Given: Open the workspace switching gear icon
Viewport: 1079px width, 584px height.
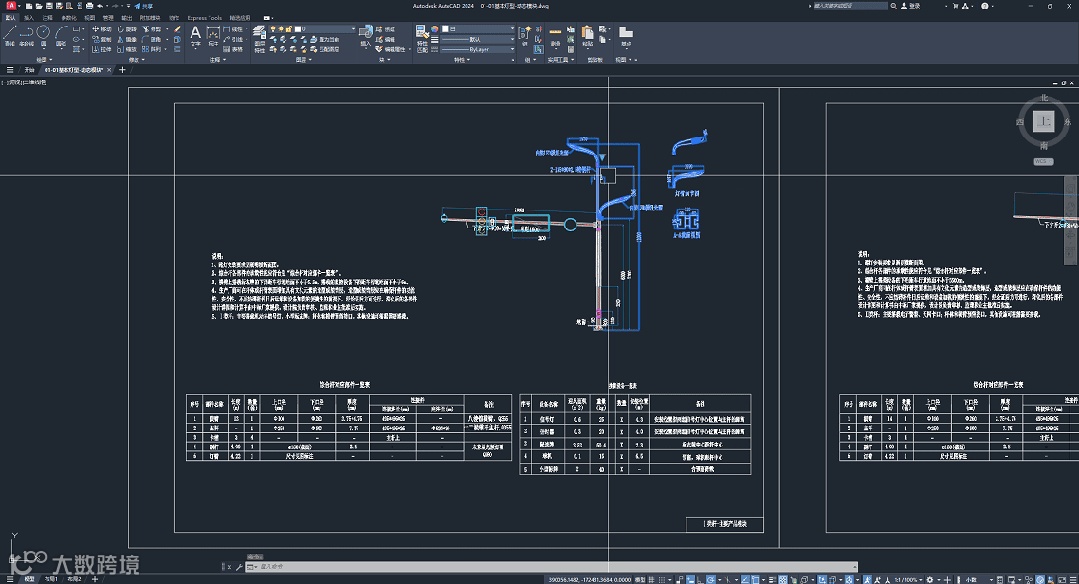Looking at the screenshot, I should (930, 579).
